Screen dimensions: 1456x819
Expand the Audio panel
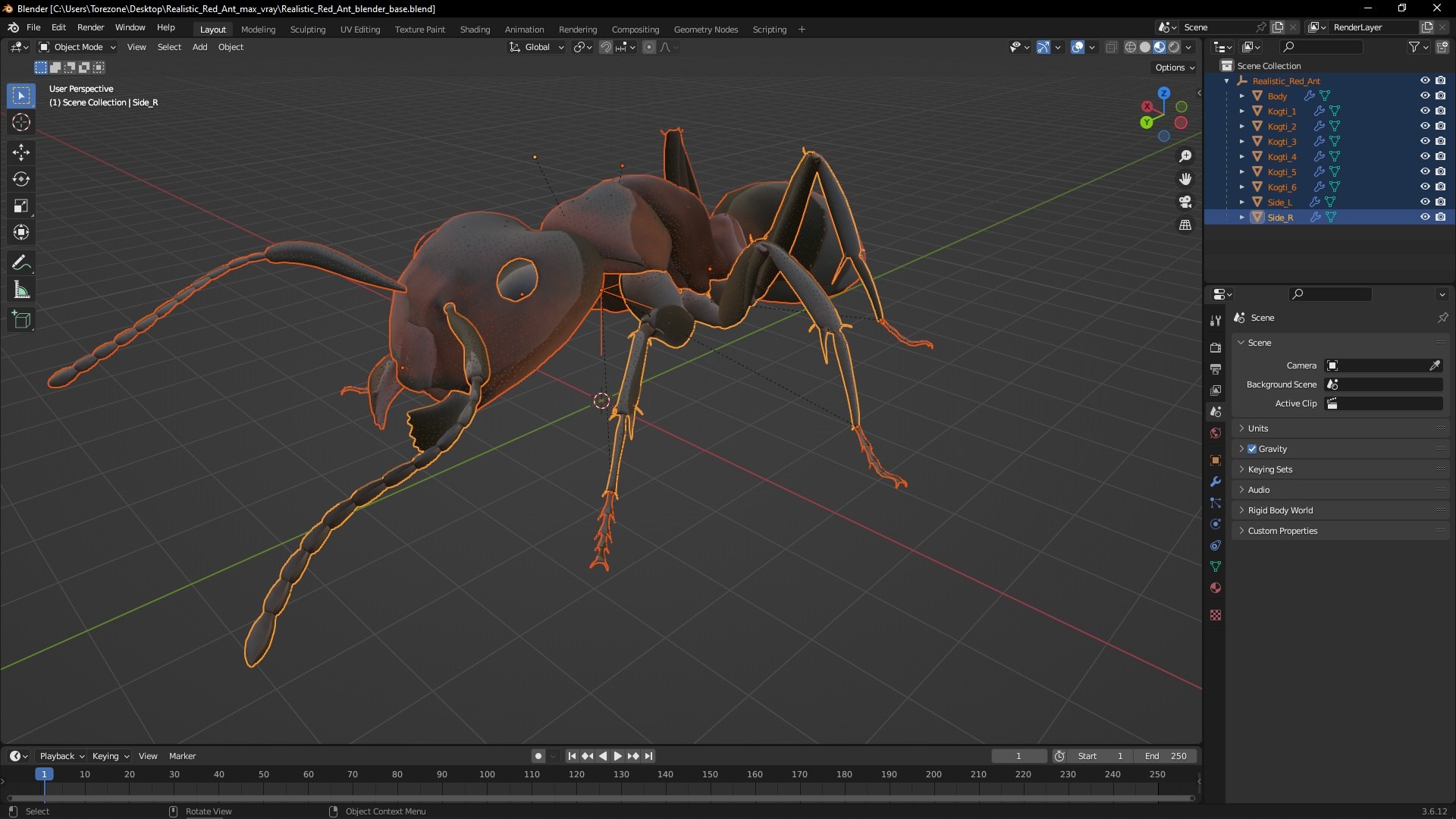click(x=1340, y=490)
